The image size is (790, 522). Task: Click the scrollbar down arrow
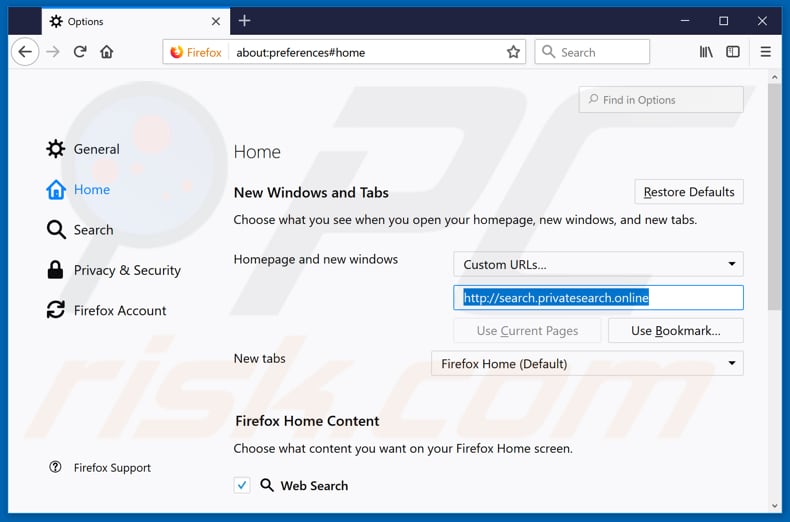pyautogui.click(x=774, y=506)
